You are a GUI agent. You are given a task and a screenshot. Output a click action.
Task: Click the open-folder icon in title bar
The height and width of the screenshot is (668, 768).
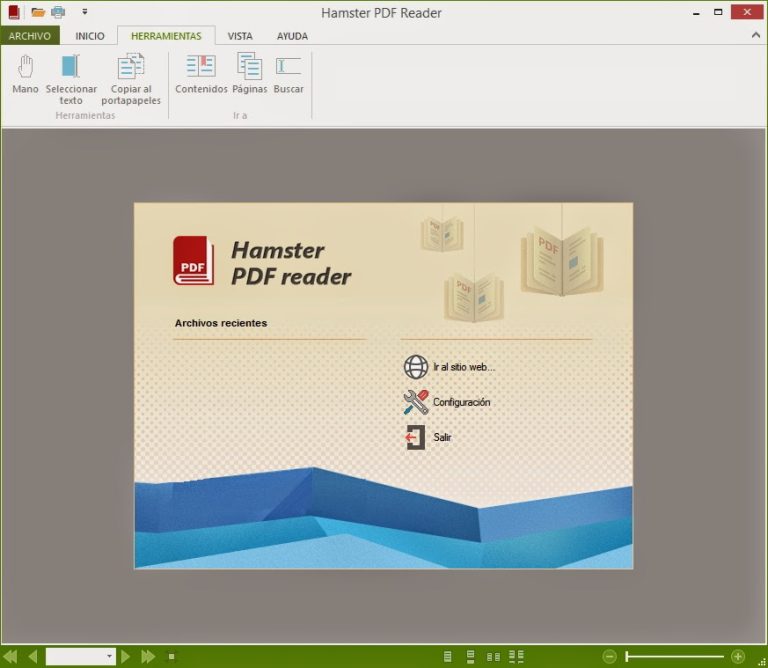tap(38, 12)
